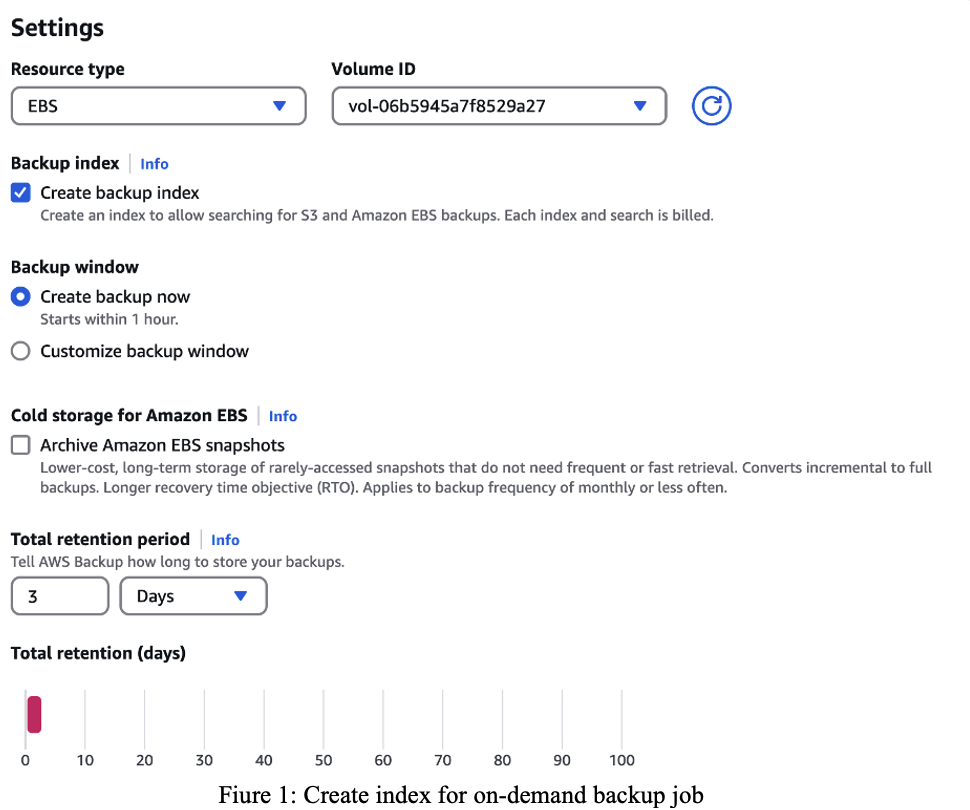The width and height of the screenshot is (970, 810).
Task: Open the vol-06b5945a7f8529a27 Volume ID dropdown
Action: (499, 106)
